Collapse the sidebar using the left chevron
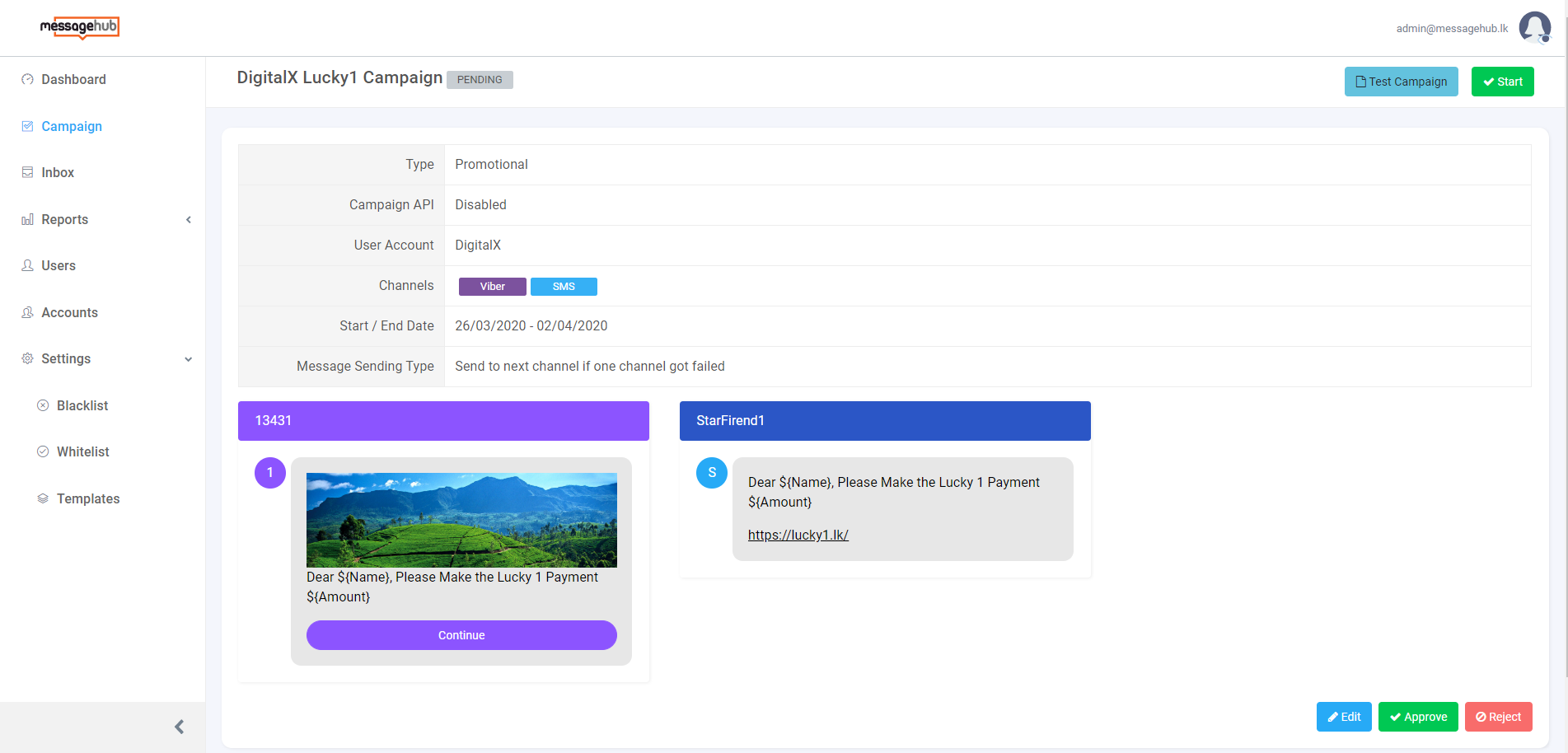Viewport: 1568px width, 753px height. tap(179, 727)
